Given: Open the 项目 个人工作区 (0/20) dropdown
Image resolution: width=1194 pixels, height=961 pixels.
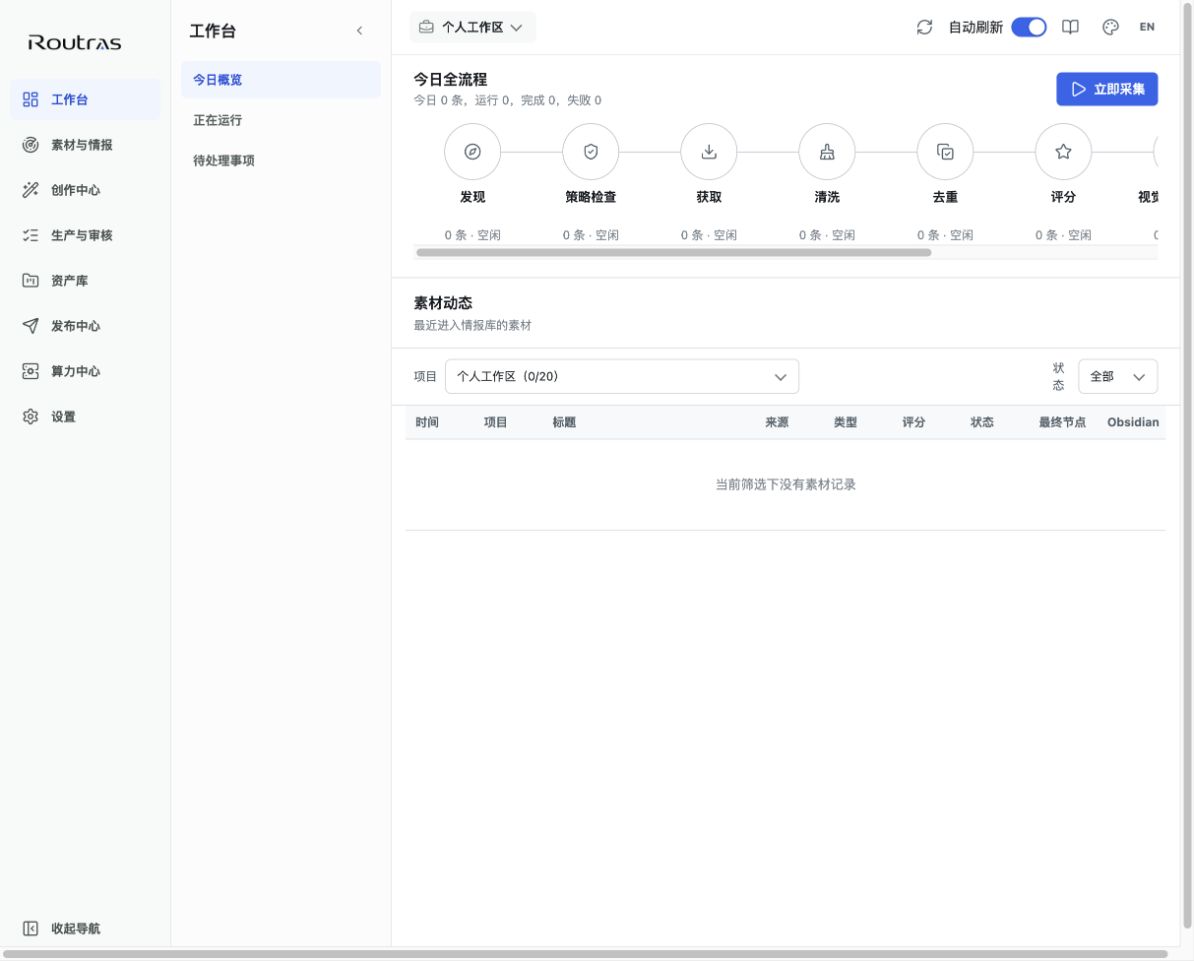Looking at the screenshot, I should [621, 376].
